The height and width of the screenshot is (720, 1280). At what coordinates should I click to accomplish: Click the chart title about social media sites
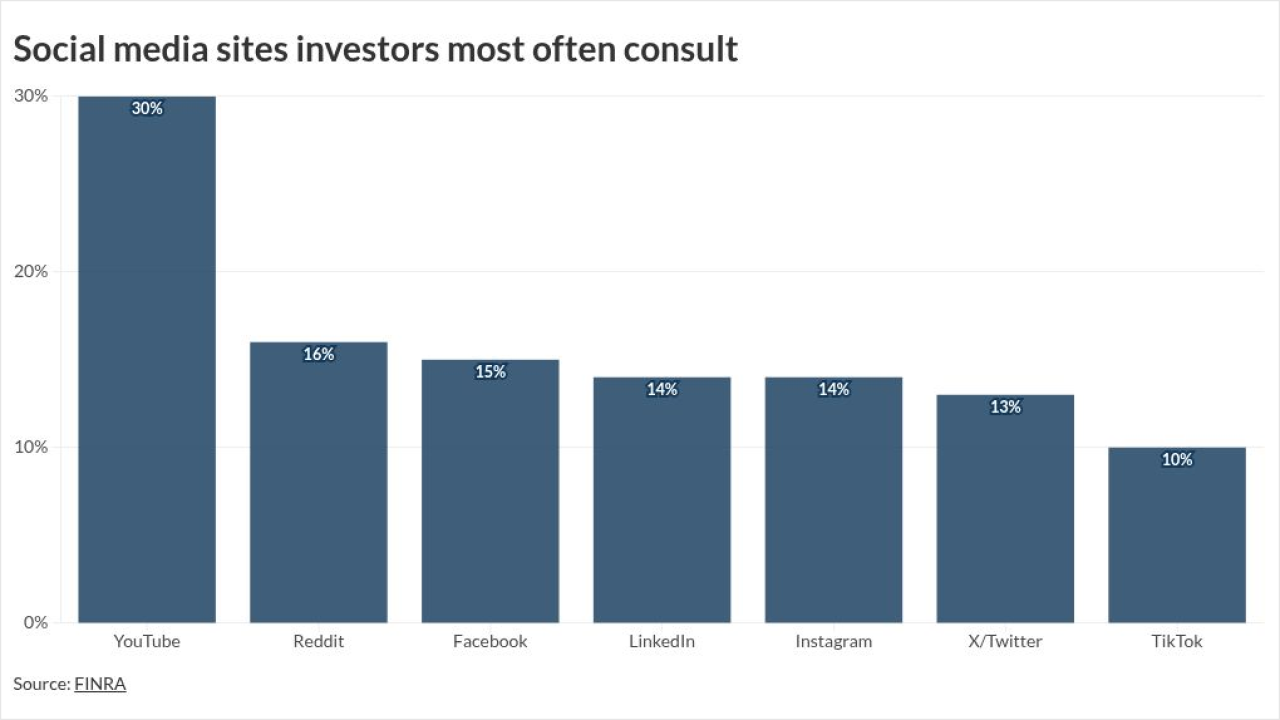[375, 47]
